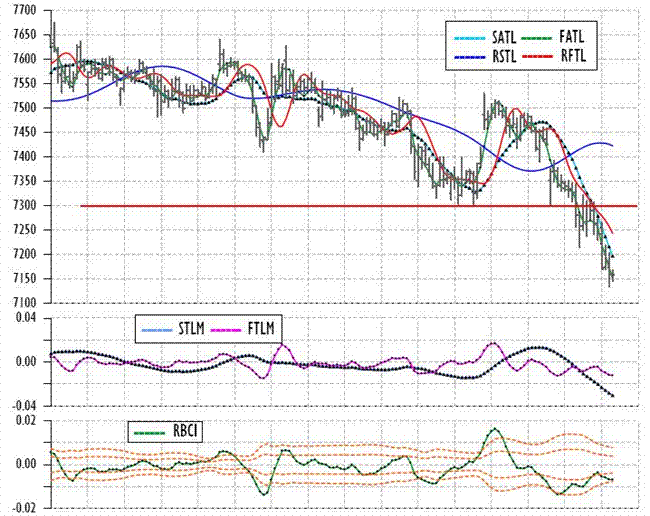Click the green RBCI legend line swatch
Screen dimensions: 650x516
pyautogui.click(x=150, y=434)
